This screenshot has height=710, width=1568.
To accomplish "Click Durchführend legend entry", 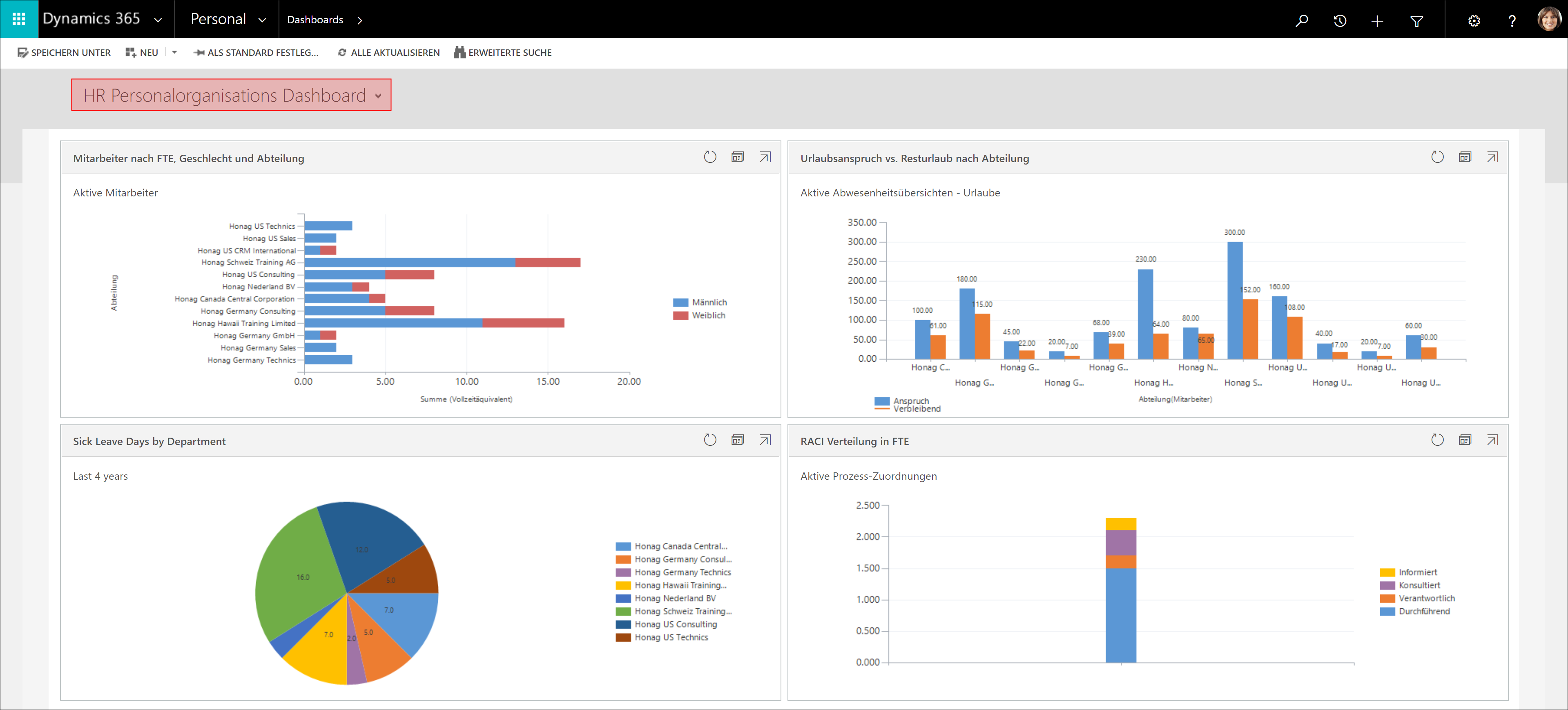I will (1414, 612).
